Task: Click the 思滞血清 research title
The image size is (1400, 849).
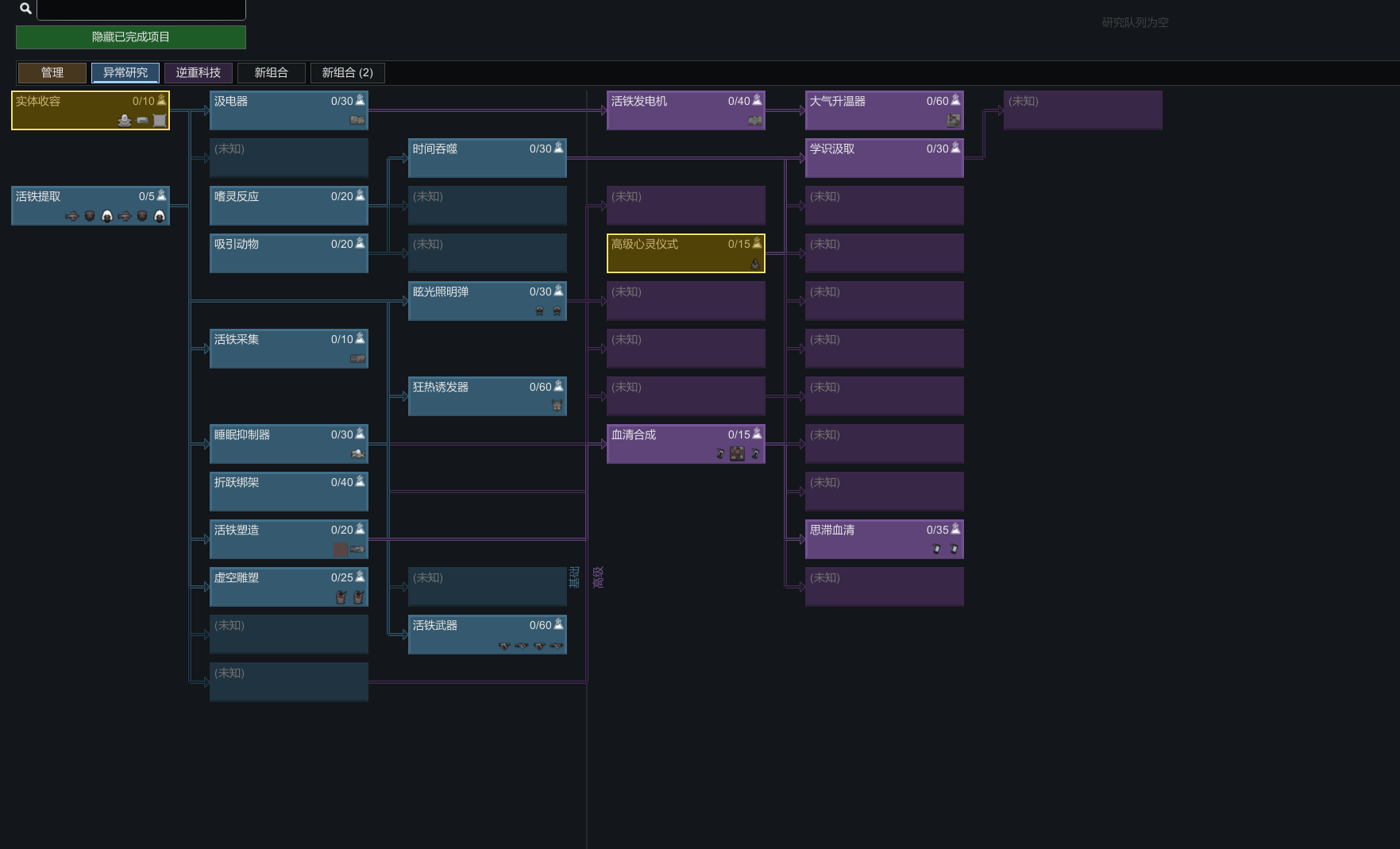Action: [x=832, y=530]
